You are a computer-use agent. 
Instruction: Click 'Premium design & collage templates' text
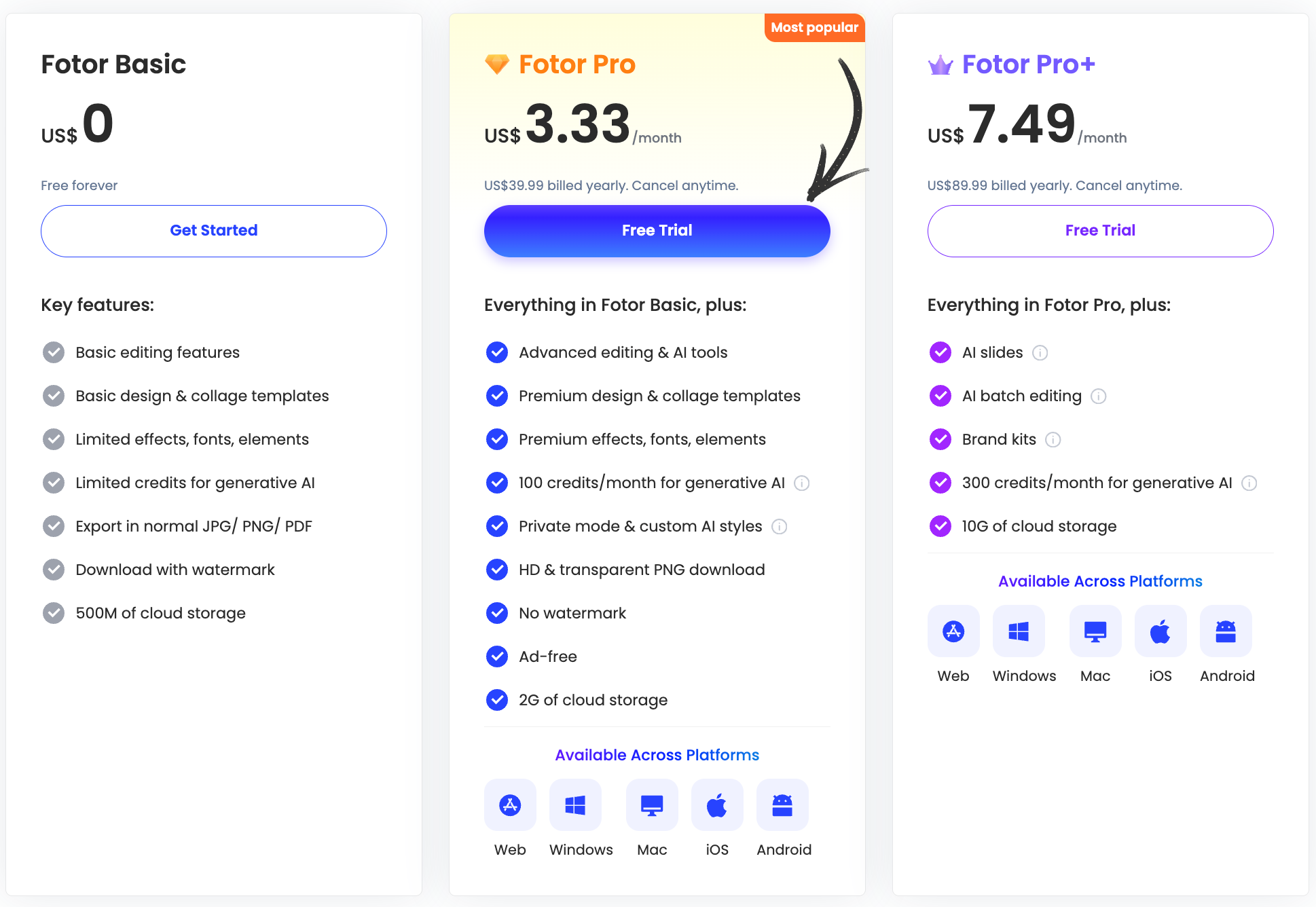click(659, 396)
